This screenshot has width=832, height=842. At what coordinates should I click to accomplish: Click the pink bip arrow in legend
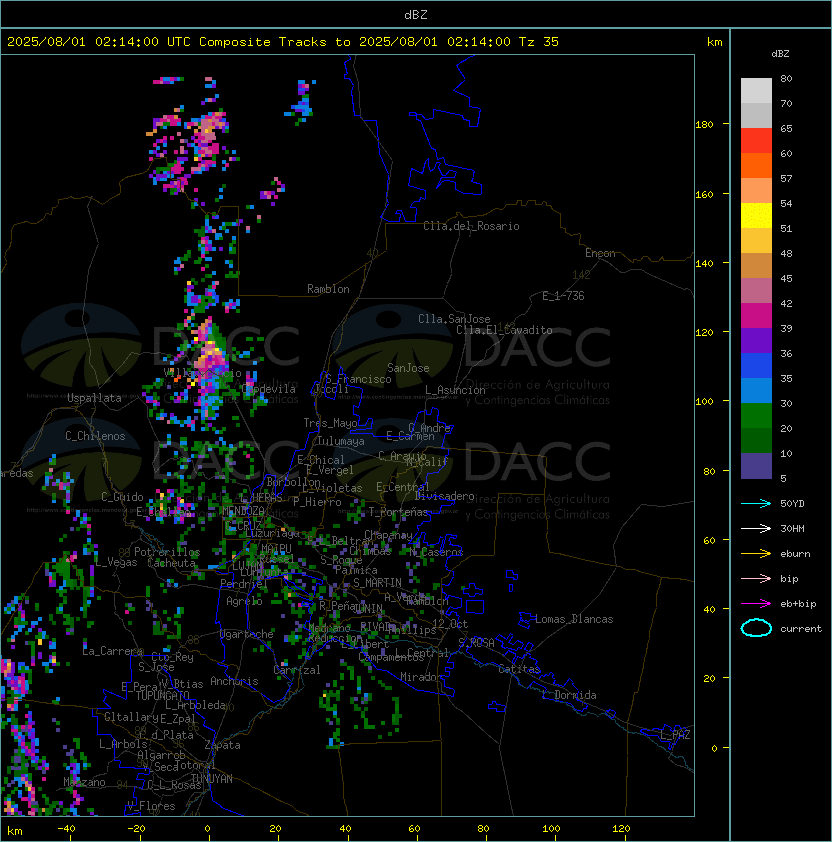(x=756, y=578)
